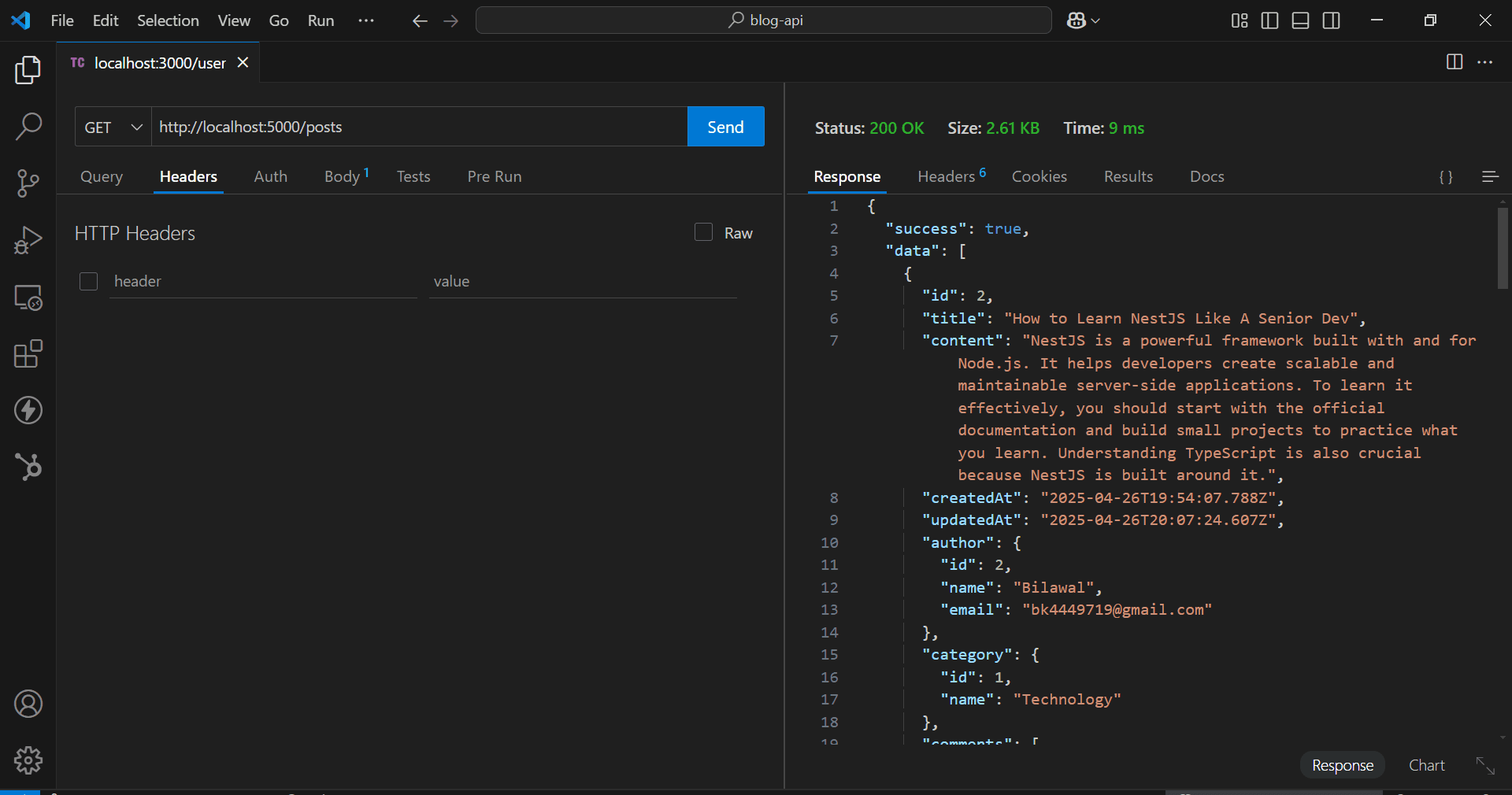The height and width of the screenshot is (795, 1512).
Task: Open the Run and Debug view
Action: tap(28, 240)
